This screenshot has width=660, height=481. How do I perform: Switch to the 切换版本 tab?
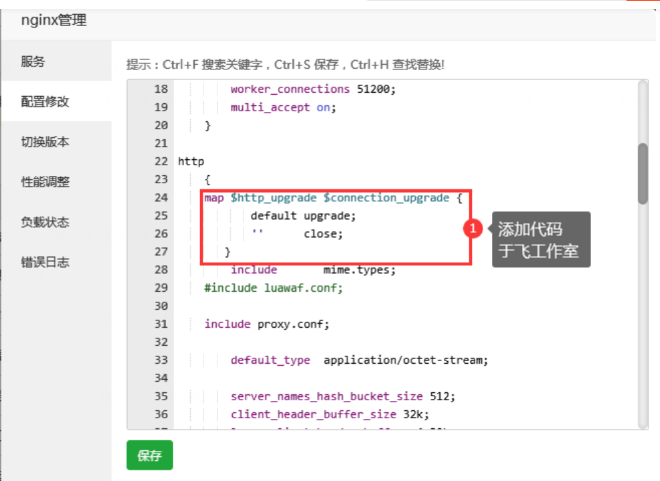(x=46, y=141)
